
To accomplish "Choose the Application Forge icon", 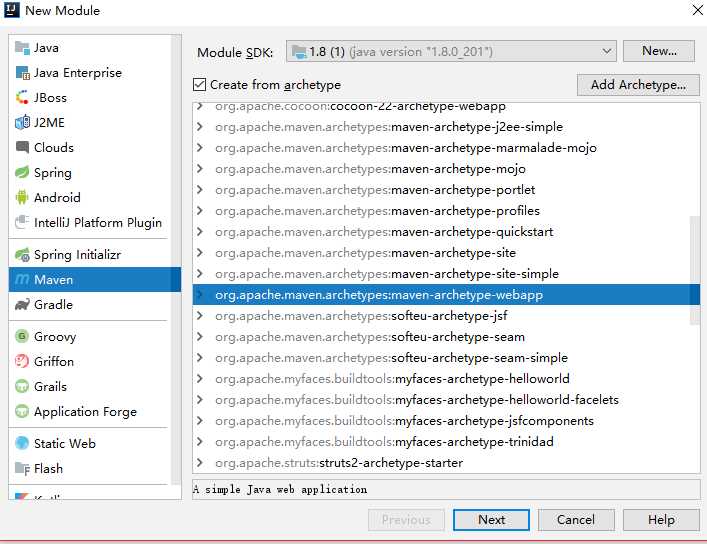I will tap(22, 411).
